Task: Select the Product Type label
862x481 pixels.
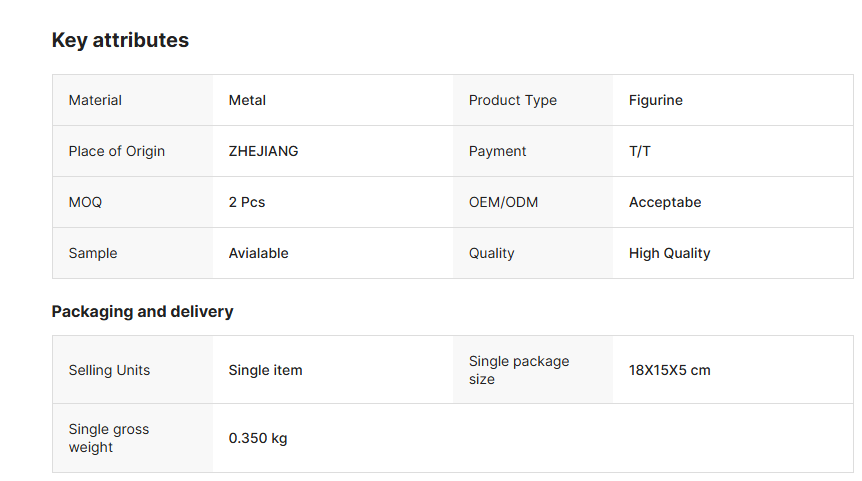Action: click(x=512, y=100)
